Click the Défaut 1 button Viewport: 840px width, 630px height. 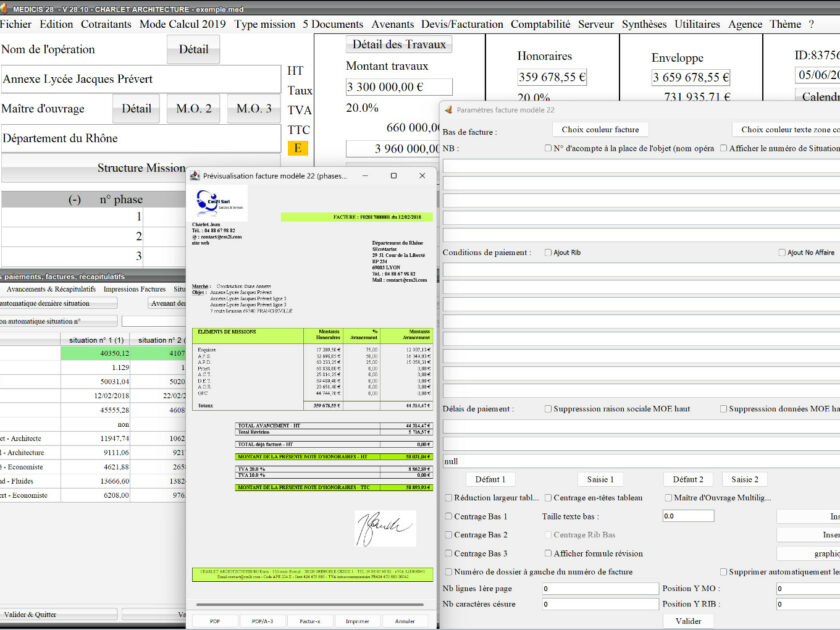pyautogui.click(x=490, y=479)
